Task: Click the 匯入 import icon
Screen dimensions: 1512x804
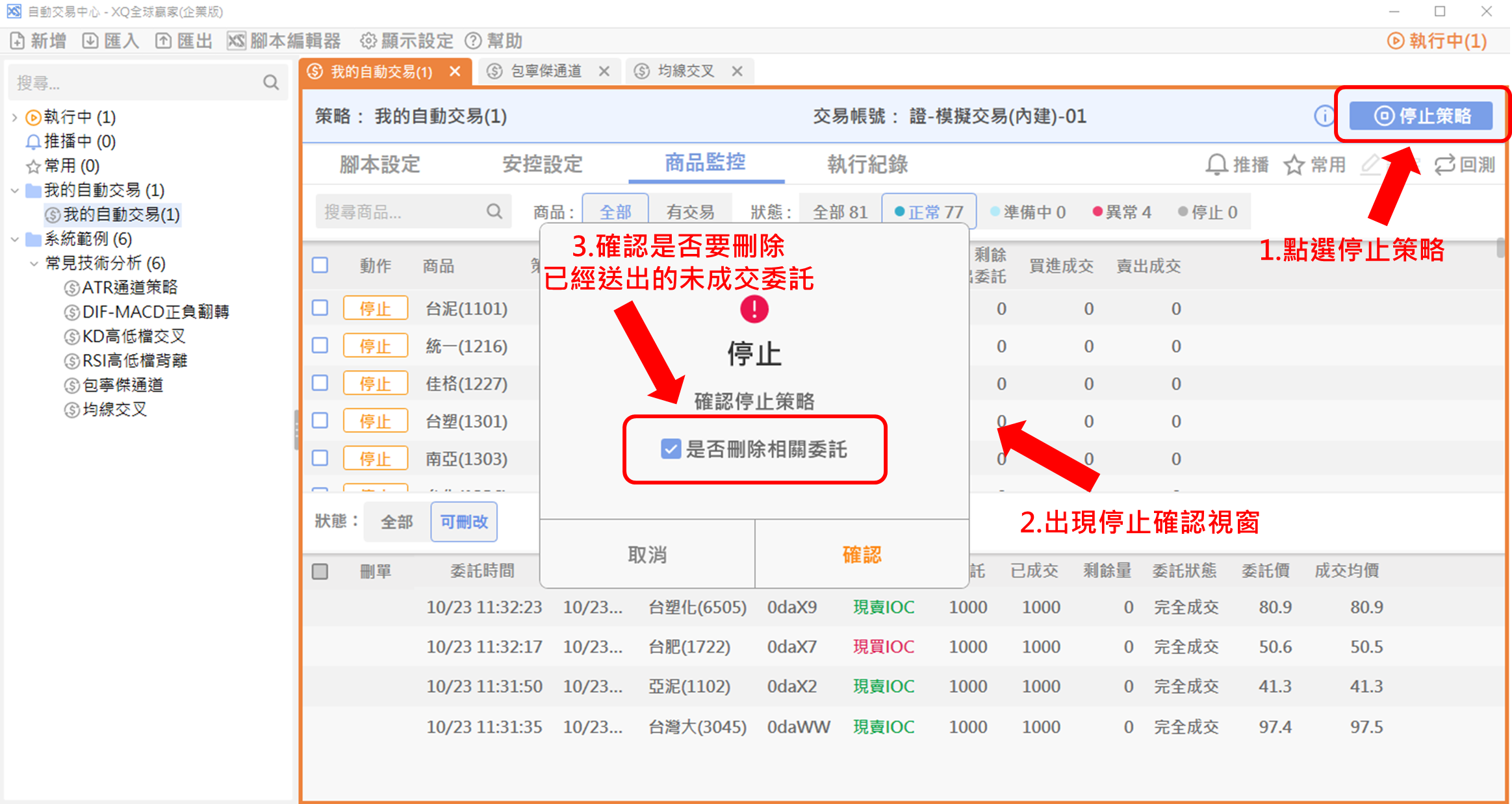Action: [90, 41]
